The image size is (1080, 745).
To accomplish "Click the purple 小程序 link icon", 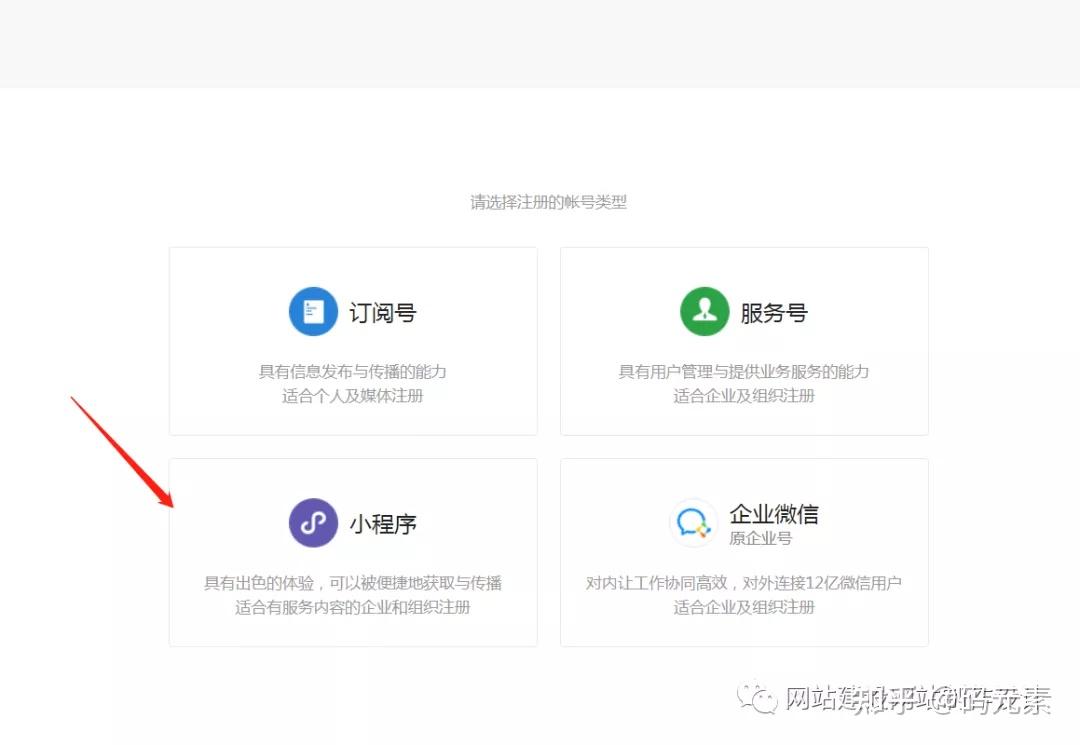I will pos(313,523).
